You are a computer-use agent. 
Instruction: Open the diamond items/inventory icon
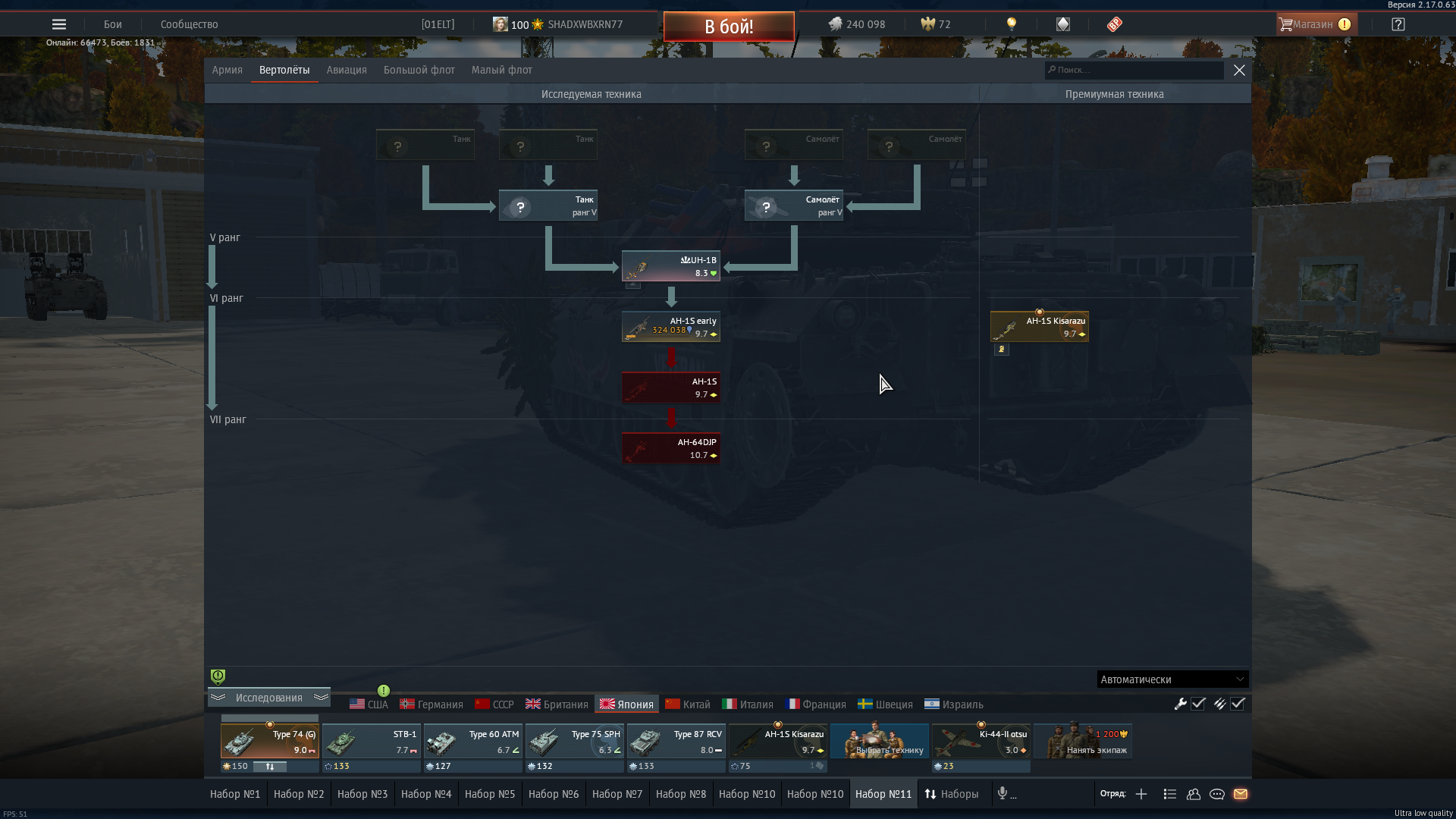click(x=1063, y=24)
